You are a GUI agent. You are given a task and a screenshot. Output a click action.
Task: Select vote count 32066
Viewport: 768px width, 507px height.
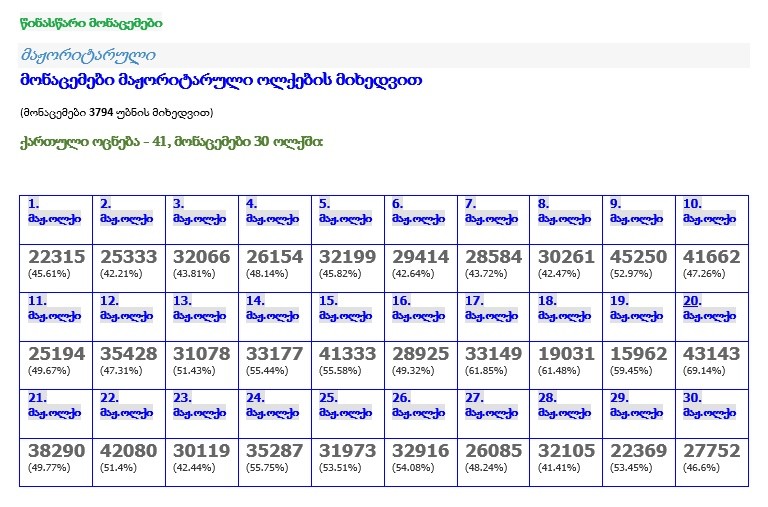[x=201, y=257]
